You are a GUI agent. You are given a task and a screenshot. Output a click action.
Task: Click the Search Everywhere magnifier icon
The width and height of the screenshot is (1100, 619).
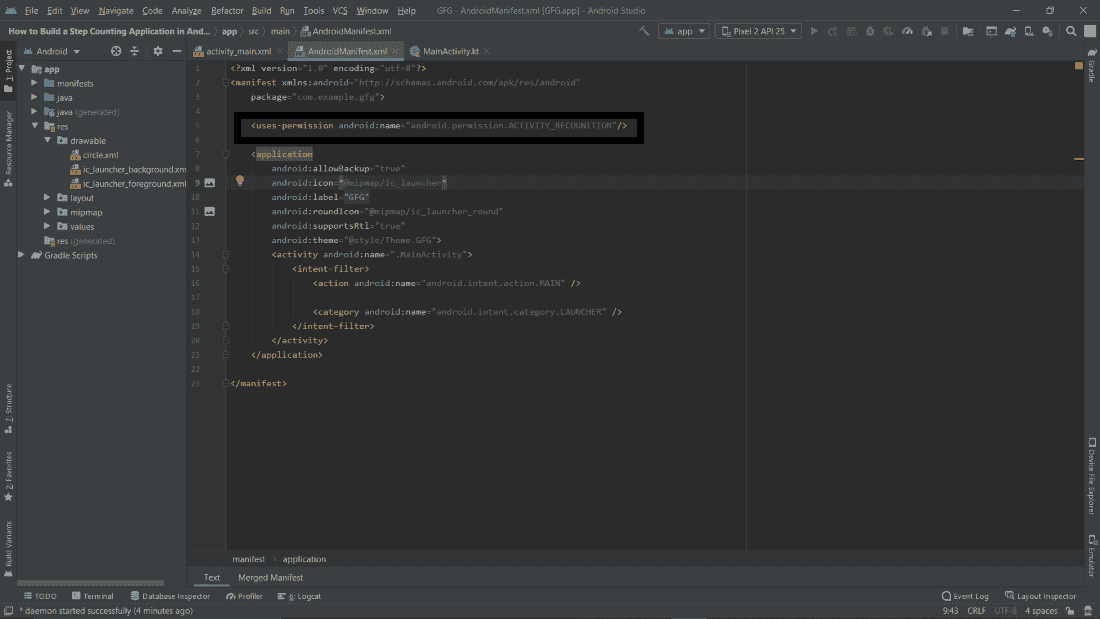(x=1071, y=31)
